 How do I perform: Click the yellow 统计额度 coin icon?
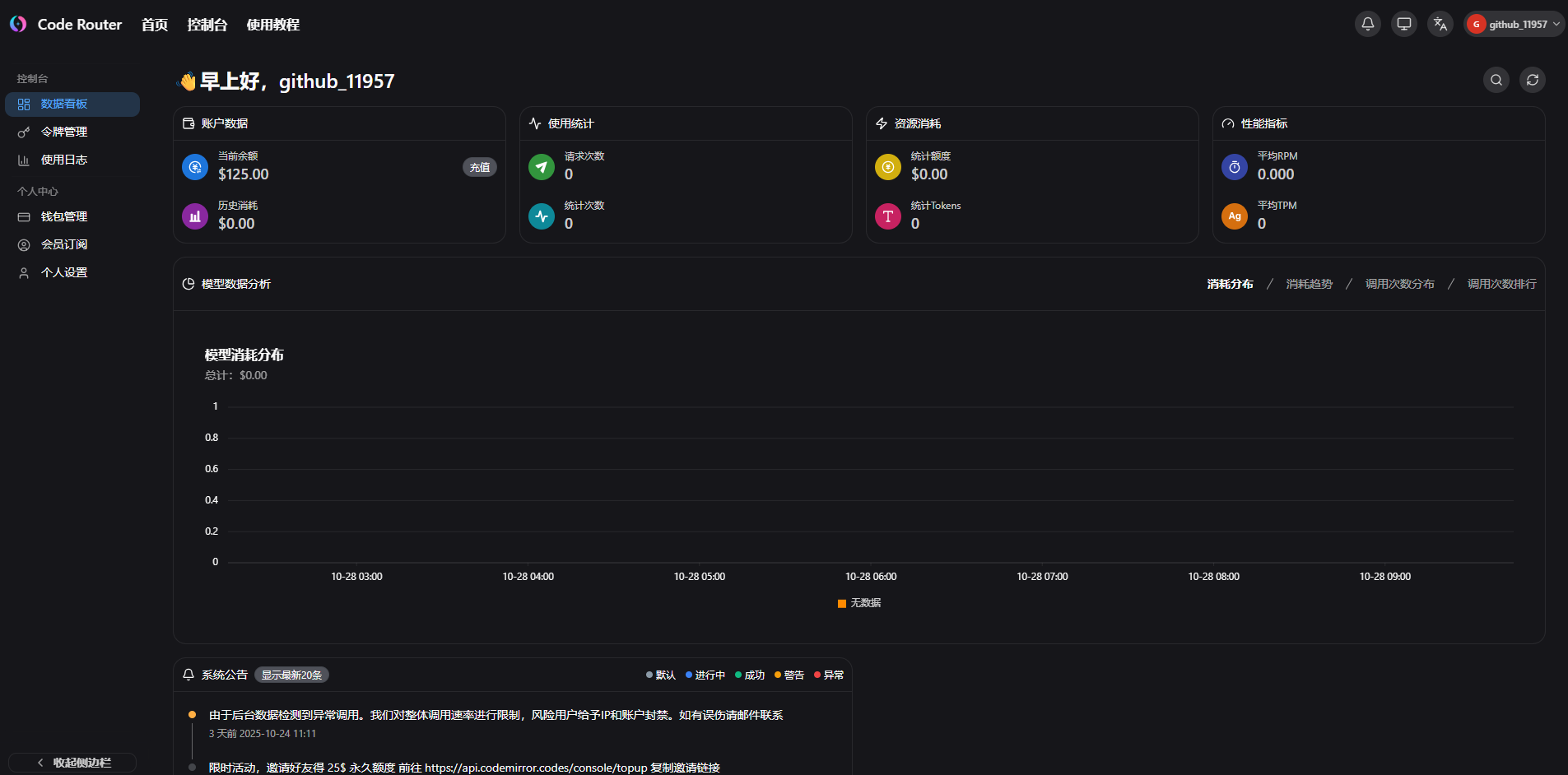888,167
